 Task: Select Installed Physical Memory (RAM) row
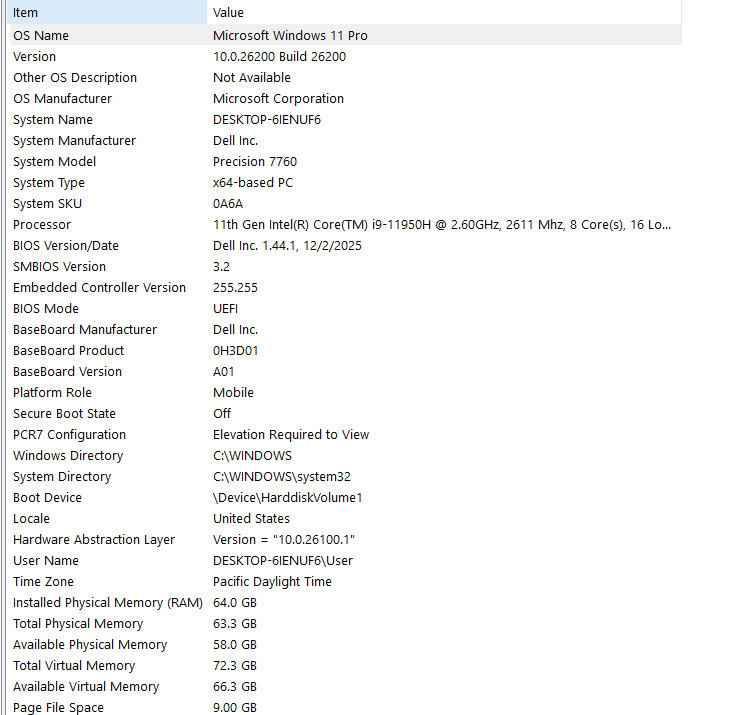tap(346, 603)
